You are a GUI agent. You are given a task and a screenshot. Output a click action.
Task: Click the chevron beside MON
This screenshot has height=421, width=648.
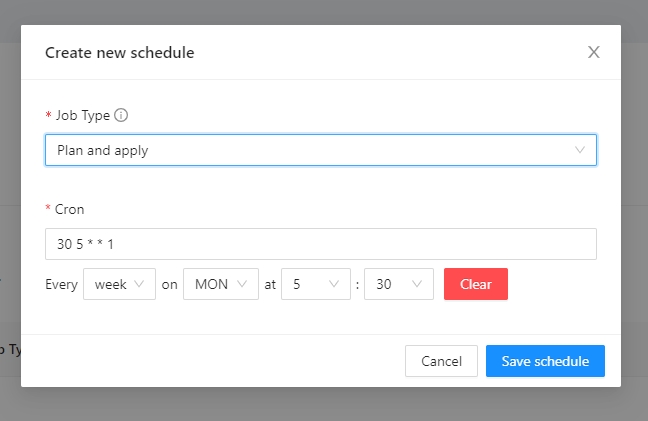243,284
